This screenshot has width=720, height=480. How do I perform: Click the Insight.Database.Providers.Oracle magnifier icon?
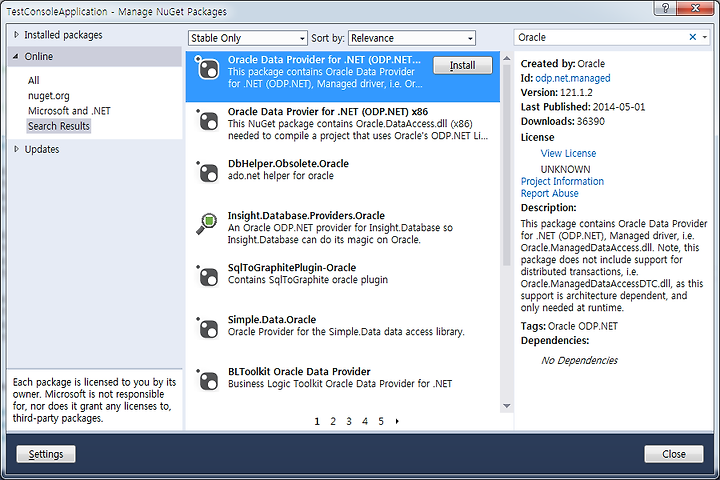(207, 224)
